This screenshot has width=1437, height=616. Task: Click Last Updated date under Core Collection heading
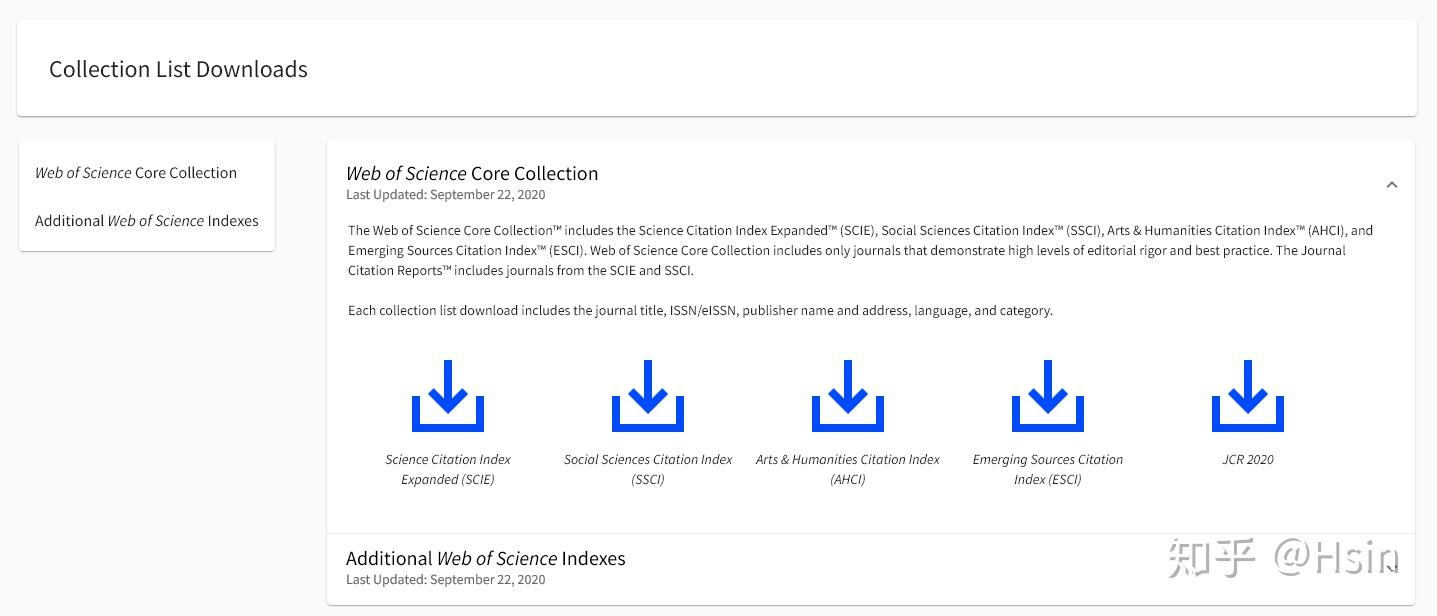(x=446, y=195)
